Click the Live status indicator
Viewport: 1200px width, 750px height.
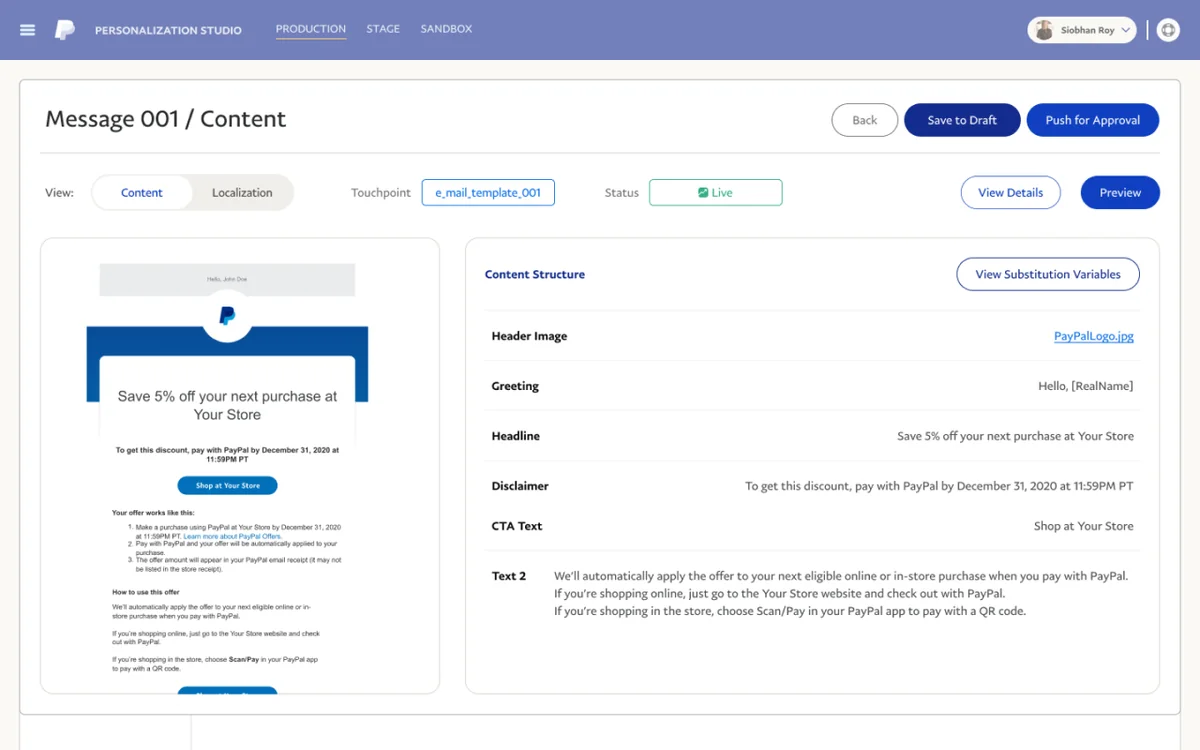[x=716, y=193]
